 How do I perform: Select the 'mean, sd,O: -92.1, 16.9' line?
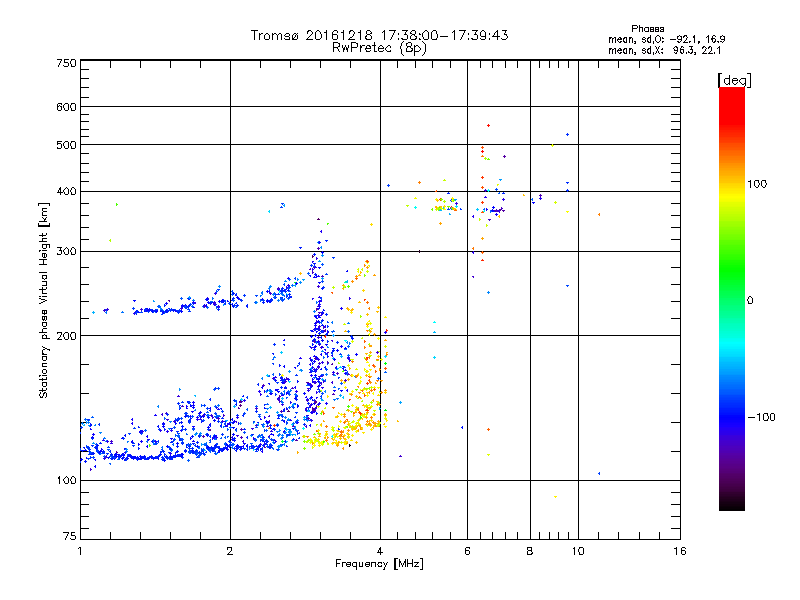(x=666, y=39)
